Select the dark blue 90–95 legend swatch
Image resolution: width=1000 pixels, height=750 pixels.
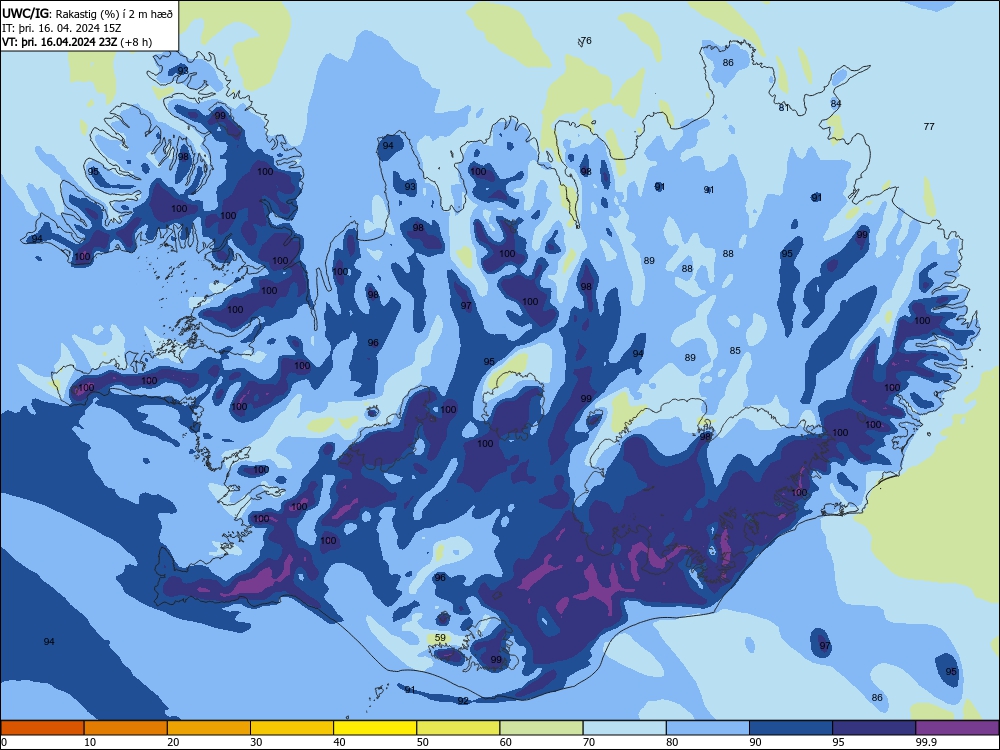791,728
